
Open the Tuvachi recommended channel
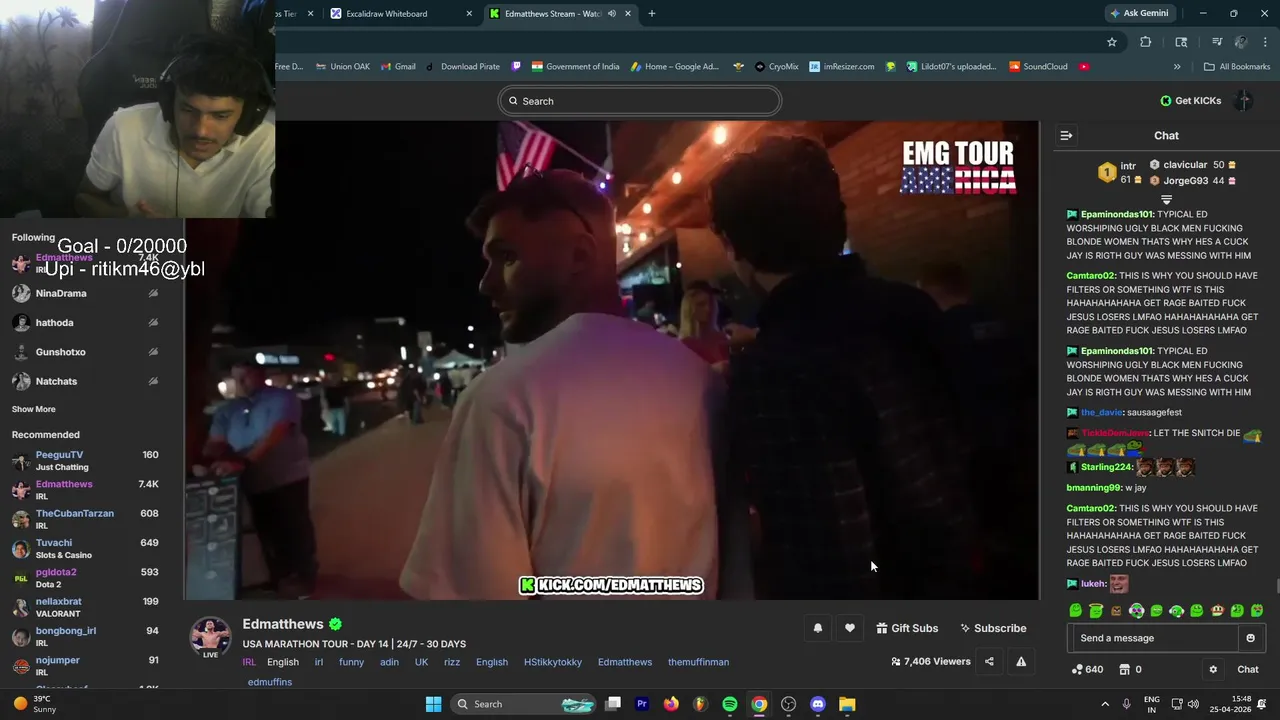85,549
